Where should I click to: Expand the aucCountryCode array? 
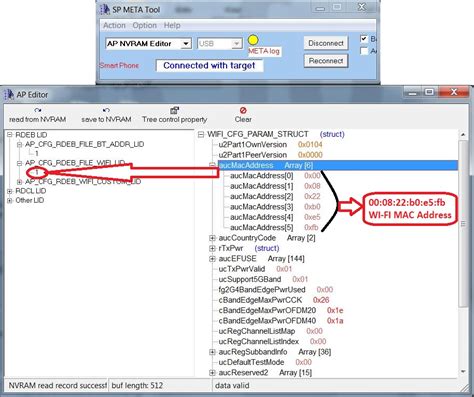tap(212, 238)
